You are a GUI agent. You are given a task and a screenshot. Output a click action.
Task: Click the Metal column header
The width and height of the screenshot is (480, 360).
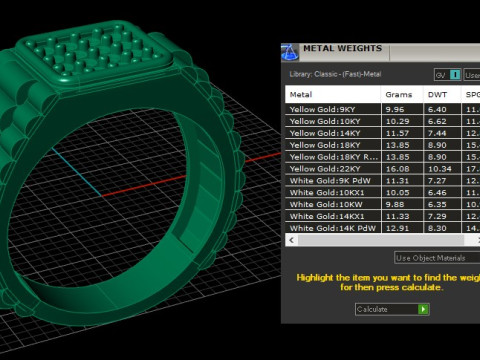click(333, 94)
